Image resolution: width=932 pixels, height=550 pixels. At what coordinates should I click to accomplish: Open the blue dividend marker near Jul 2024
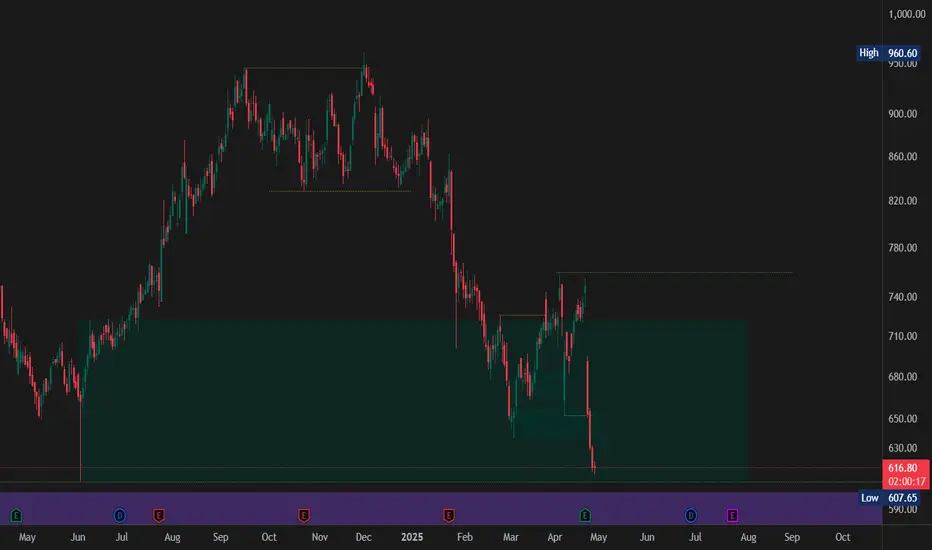[119, 515]
